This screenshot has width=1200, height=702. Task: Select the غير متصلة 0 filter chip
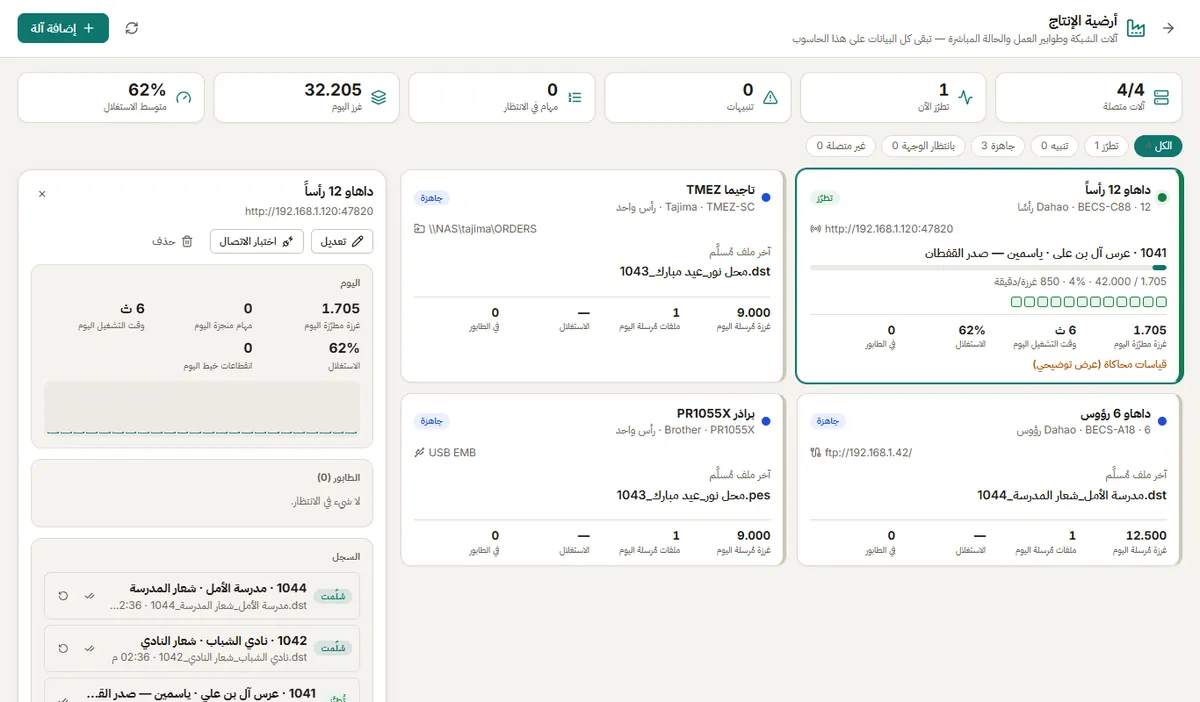[842, 146]
